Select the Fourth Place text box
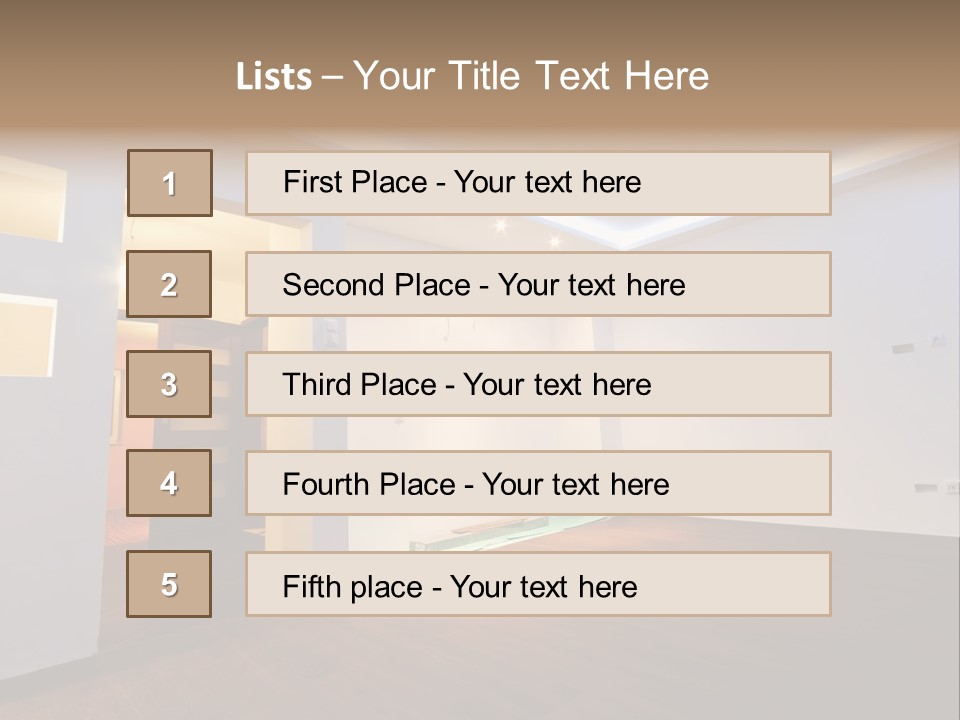This screenshot has width=960, height=720. 538,483
